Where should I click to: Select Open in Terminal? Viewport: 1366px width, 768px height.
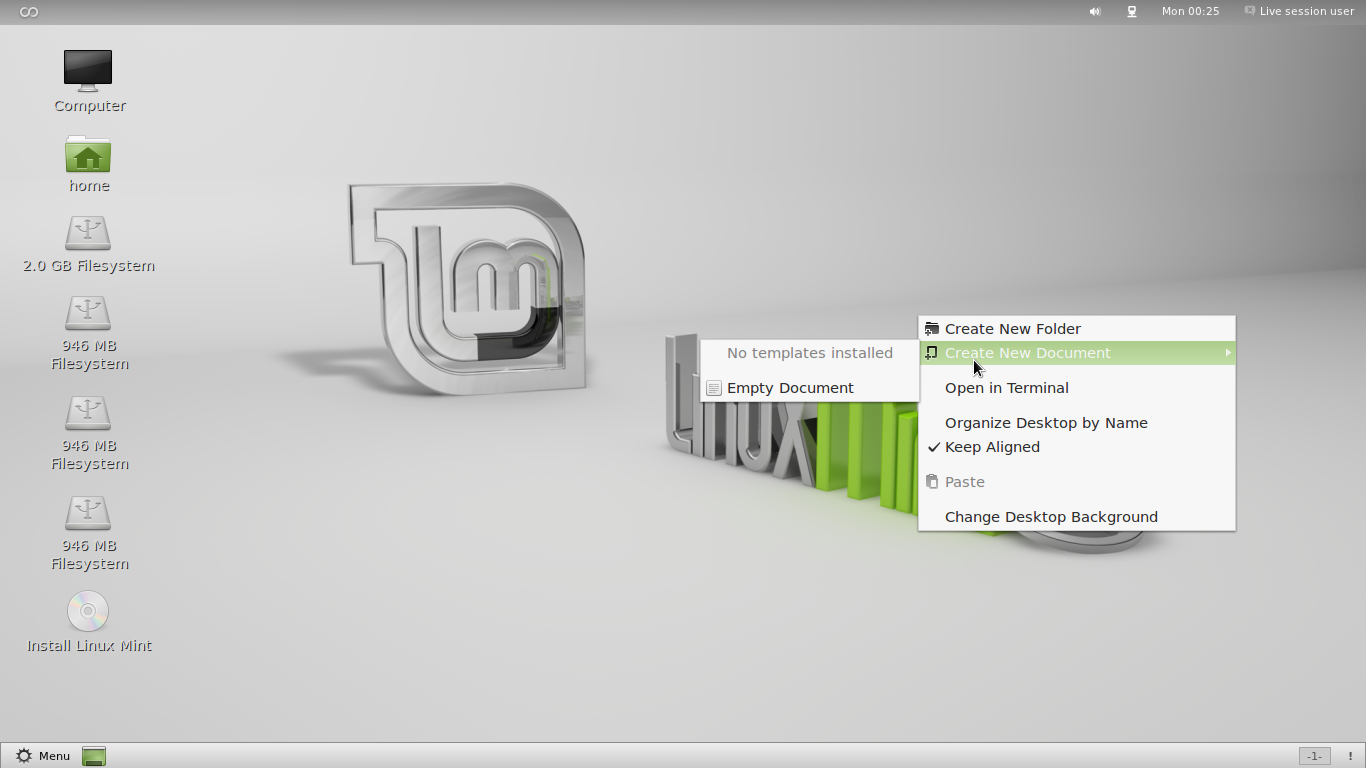click(x=1007, y=388)
